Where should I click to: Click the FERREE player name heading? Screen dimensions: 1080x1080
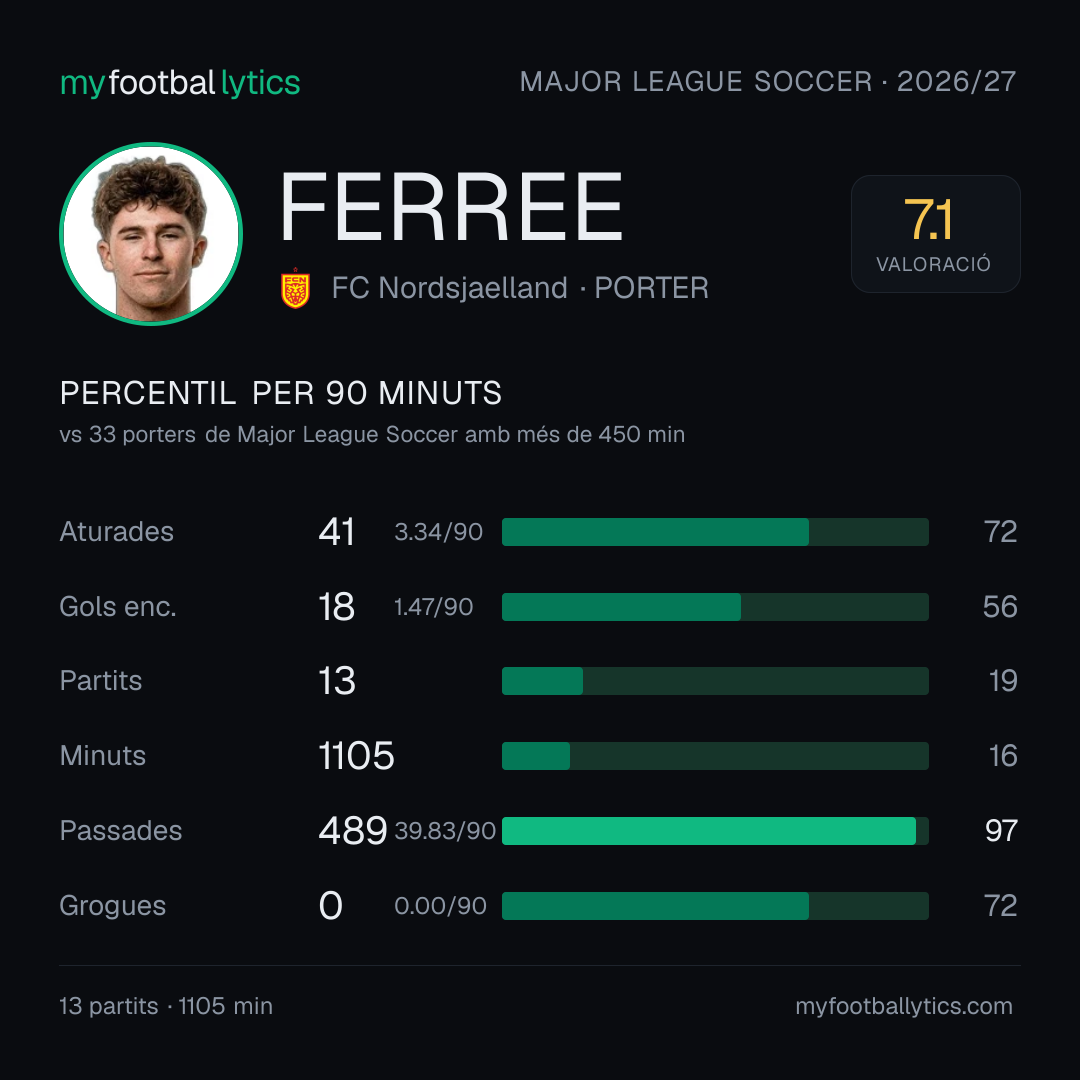tap(451, 207)
